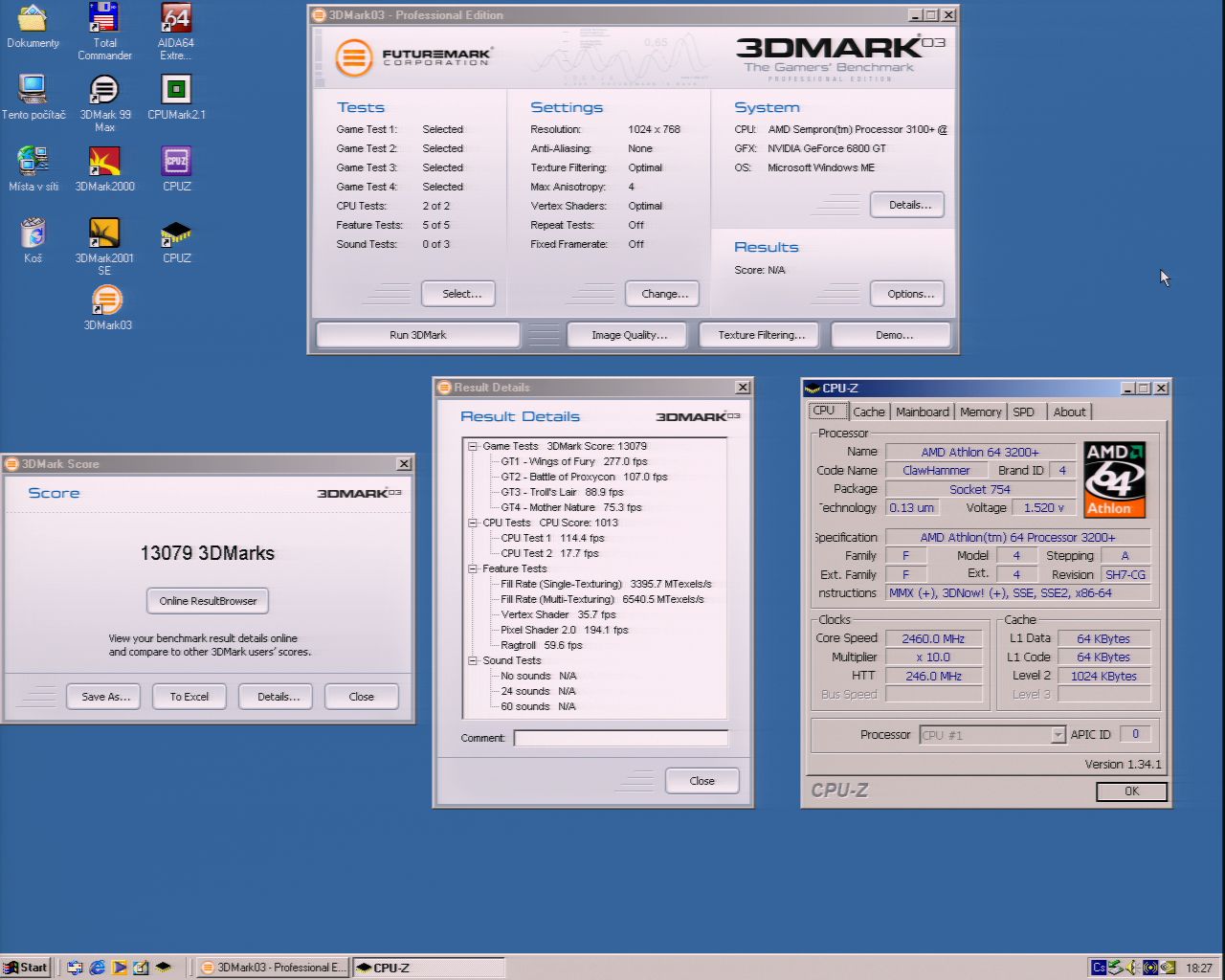The height and width of the screenshot is (980, 1225).
Task: Open the About tab in CPU-Z
Action: point(1070,412)
